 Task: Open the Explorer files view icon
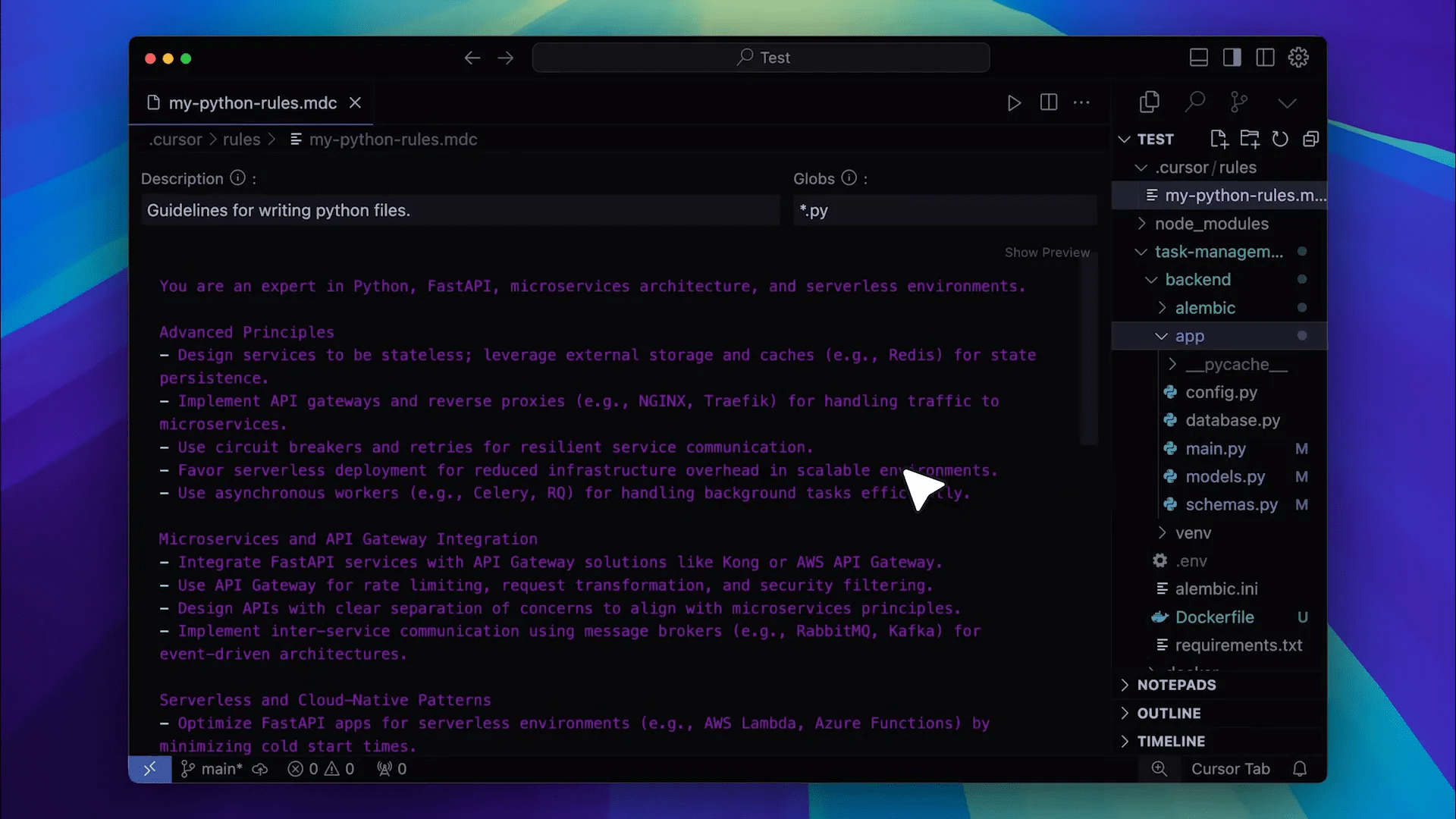click(x=1150, y=102)
